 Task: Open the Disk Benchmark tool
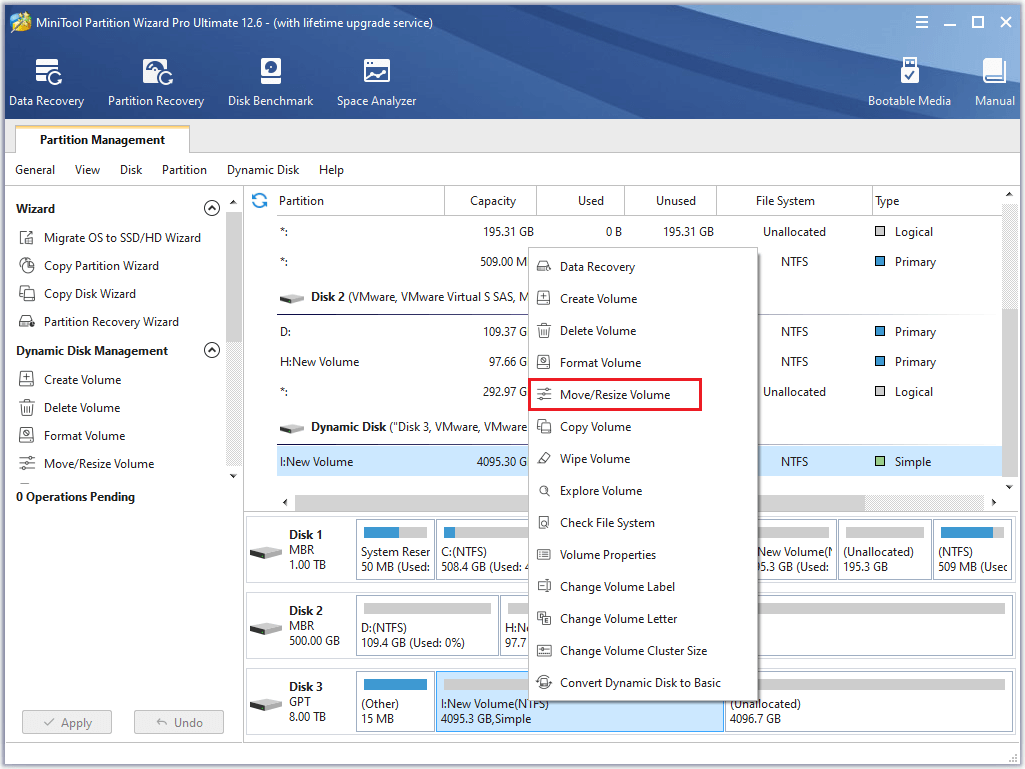pyautogui.click(x=271, y=82)
